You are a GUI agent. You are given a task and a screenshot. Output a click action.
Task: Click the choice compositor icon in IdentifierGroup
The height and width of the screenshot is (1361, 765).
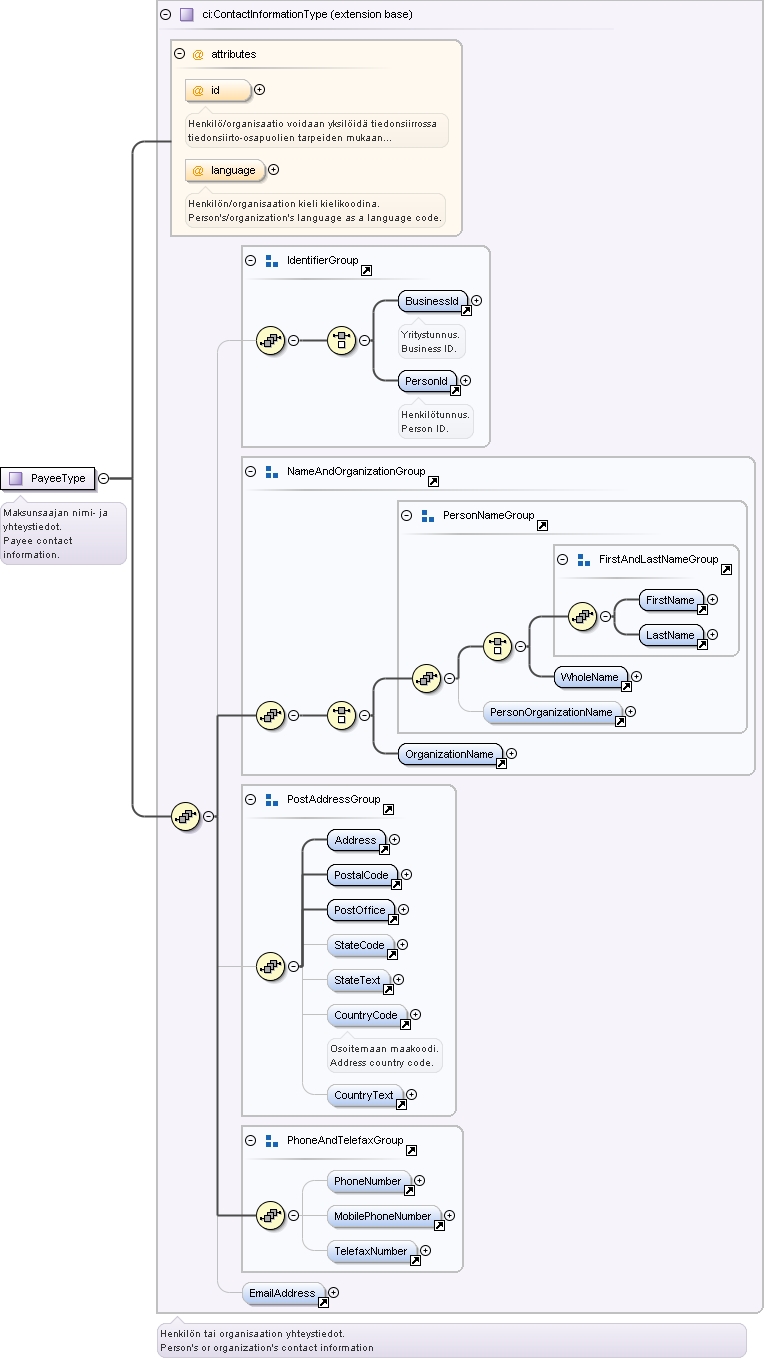click(x=341, y=340)
